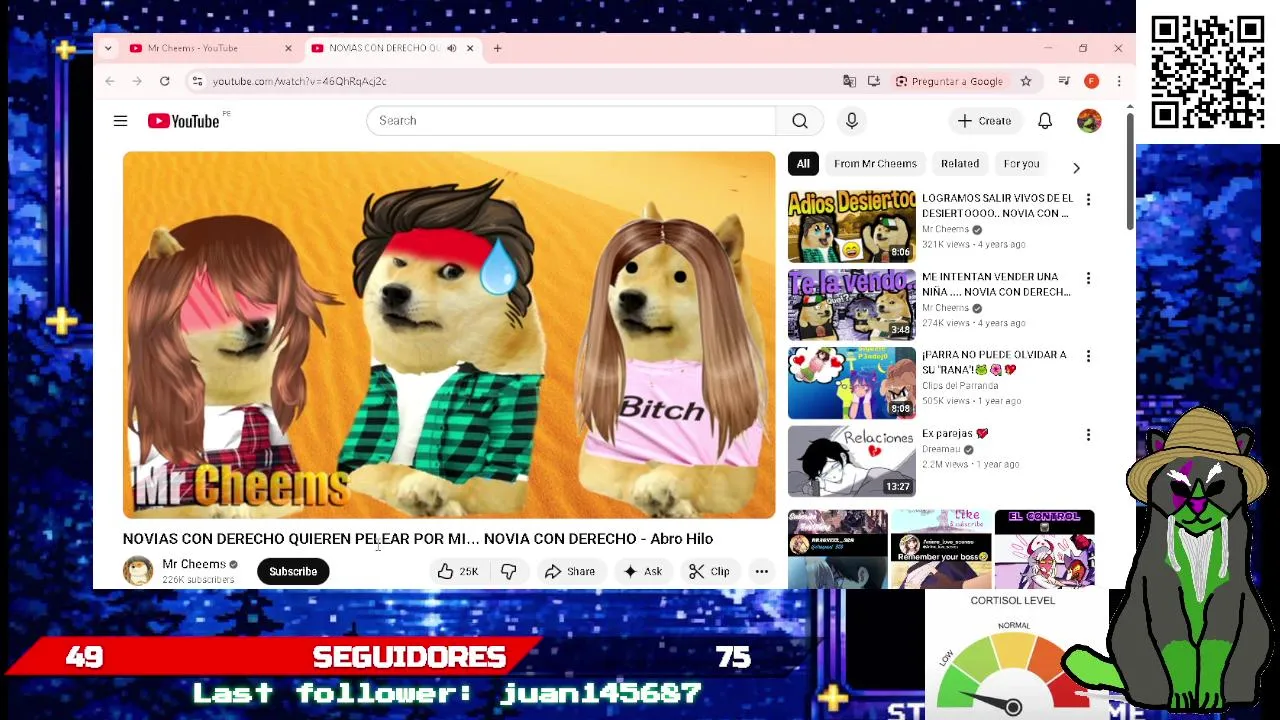Image resolution: width=1280 pixels, height=720 pixels.
Task: Select the For you filter chip
Action: [x=1021, y=164]
